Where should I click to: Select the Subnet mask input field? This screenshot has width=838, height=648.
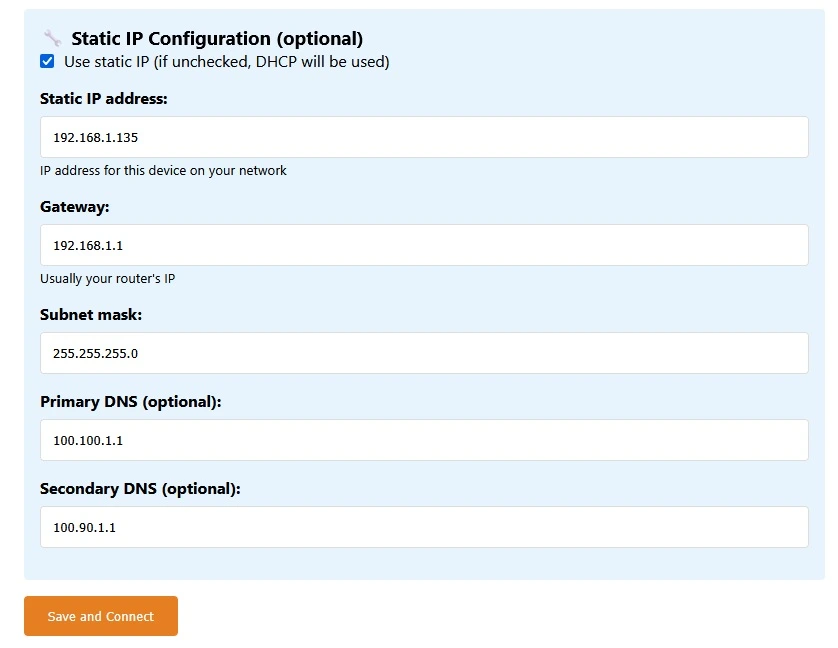tap(424, 353)
